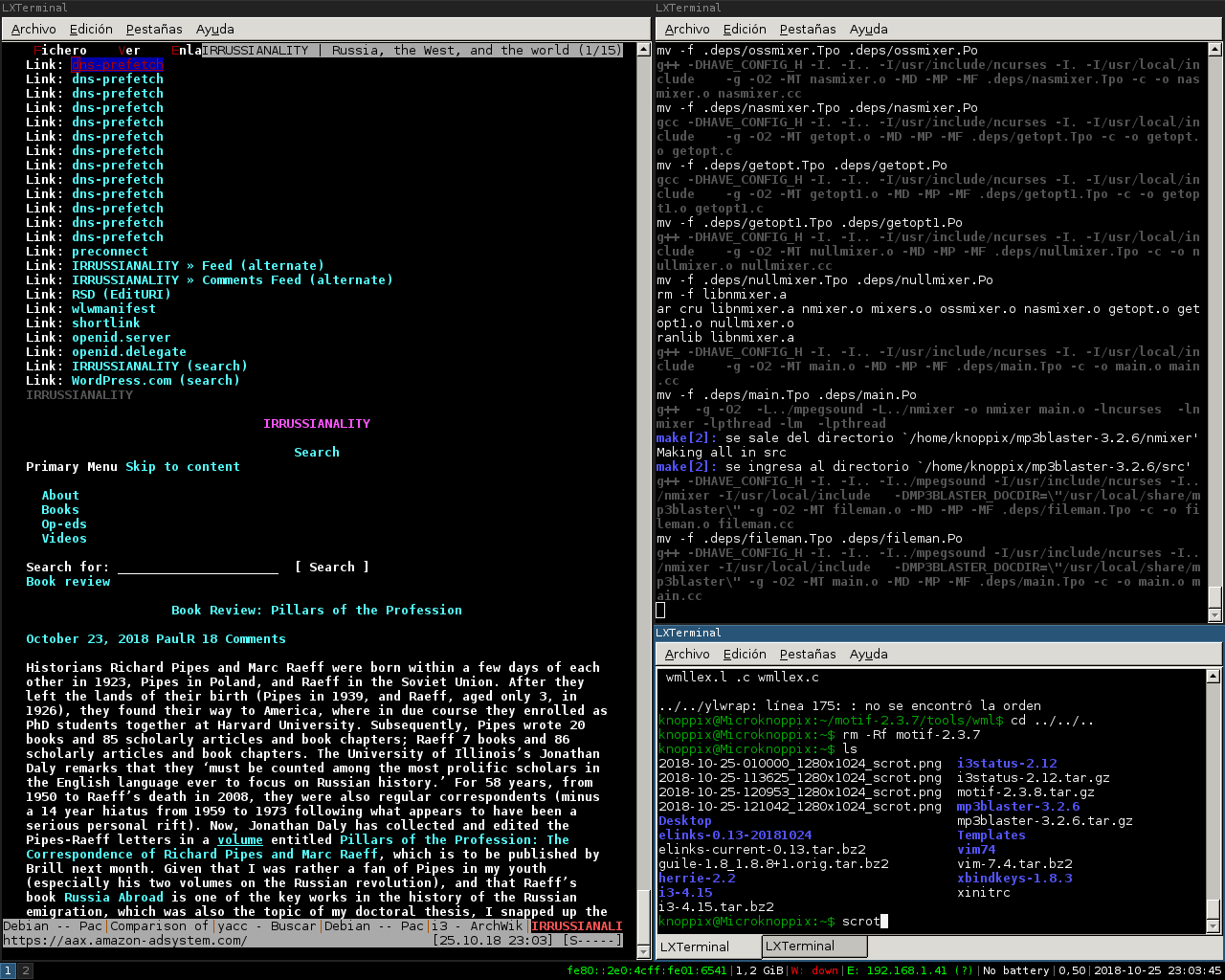Click the 'October 23, 2018' date link
The height and width of the screenshot is (980, 1225).
87,638
